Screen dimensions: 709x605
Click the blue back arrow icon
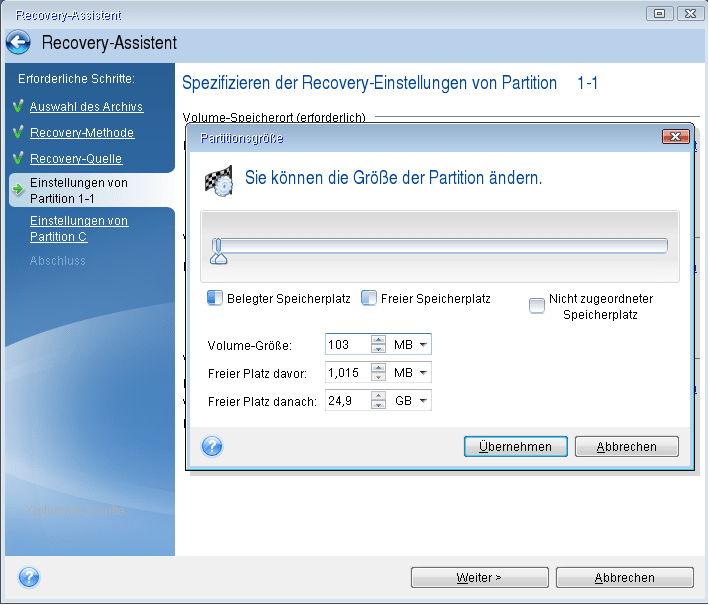tap(18, 43)
